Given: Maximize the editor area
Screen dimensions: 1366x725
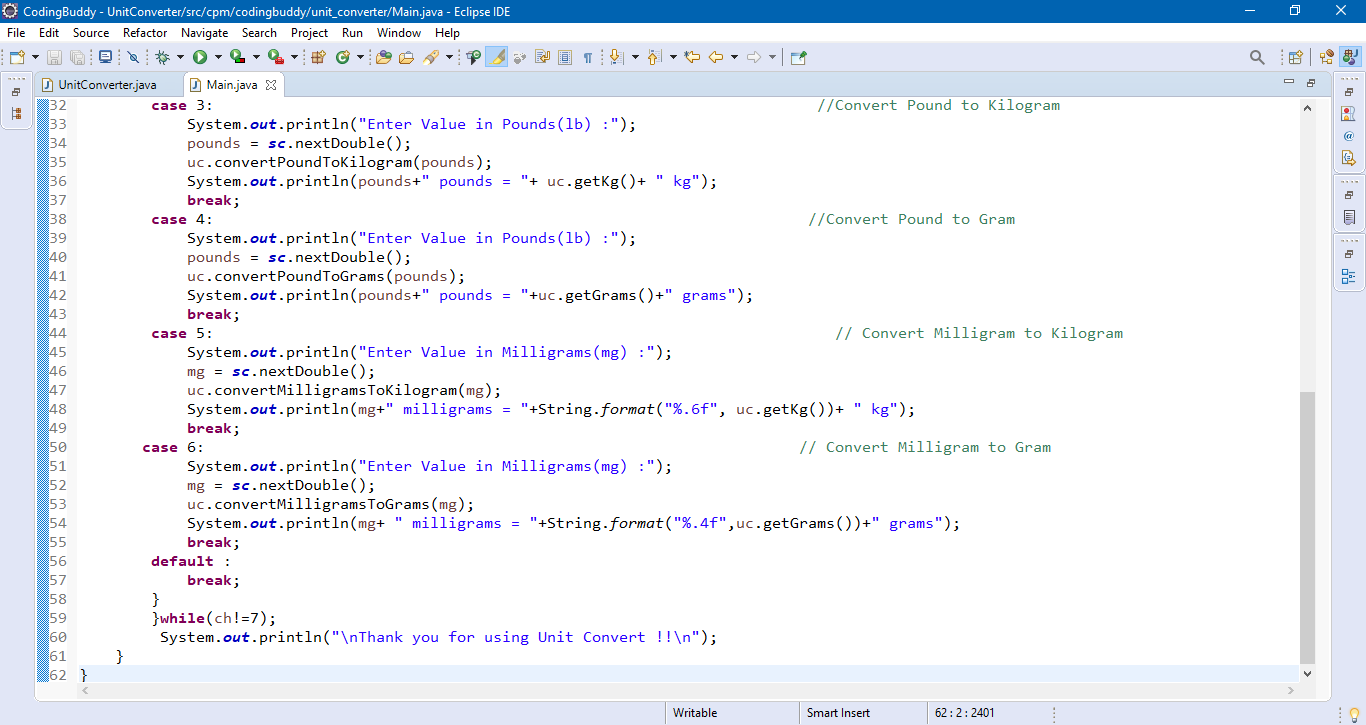Looking at the screenshot, I should [1311, 82].
